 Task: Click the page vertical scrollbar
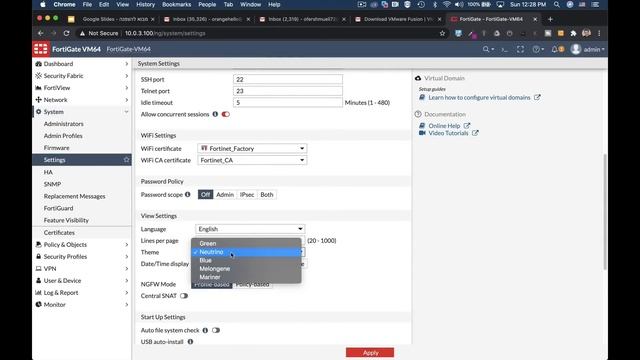[x=605, y=211]
